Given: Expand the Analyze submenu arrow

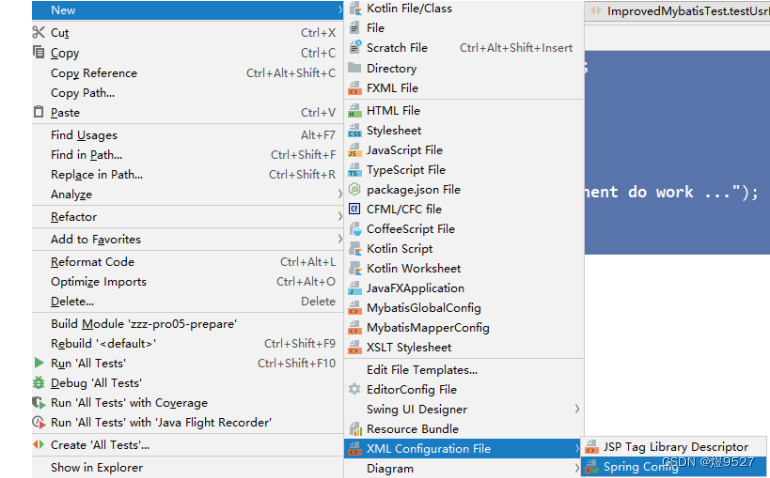Looking at the screenshot, I should point(339,194).
